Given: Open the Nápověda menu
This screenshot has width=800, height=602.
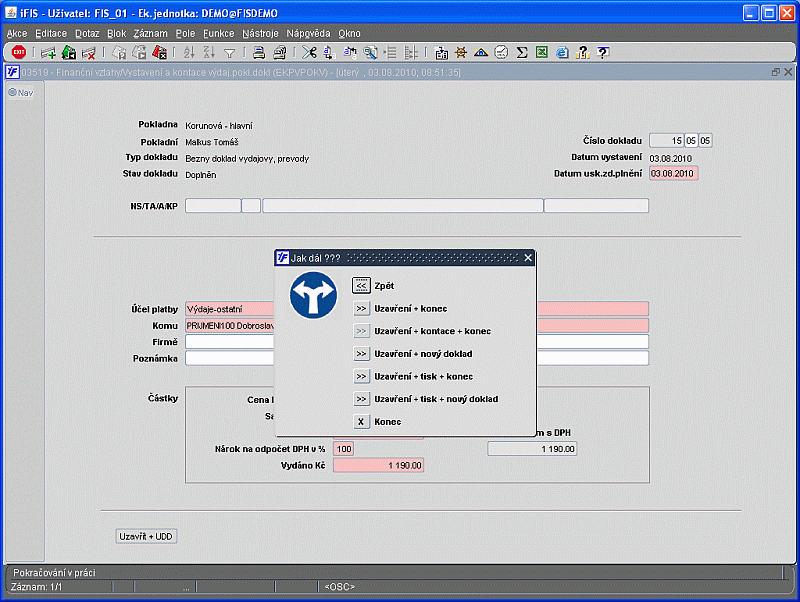Looking at the screenshot, I should tap(308, 33).
